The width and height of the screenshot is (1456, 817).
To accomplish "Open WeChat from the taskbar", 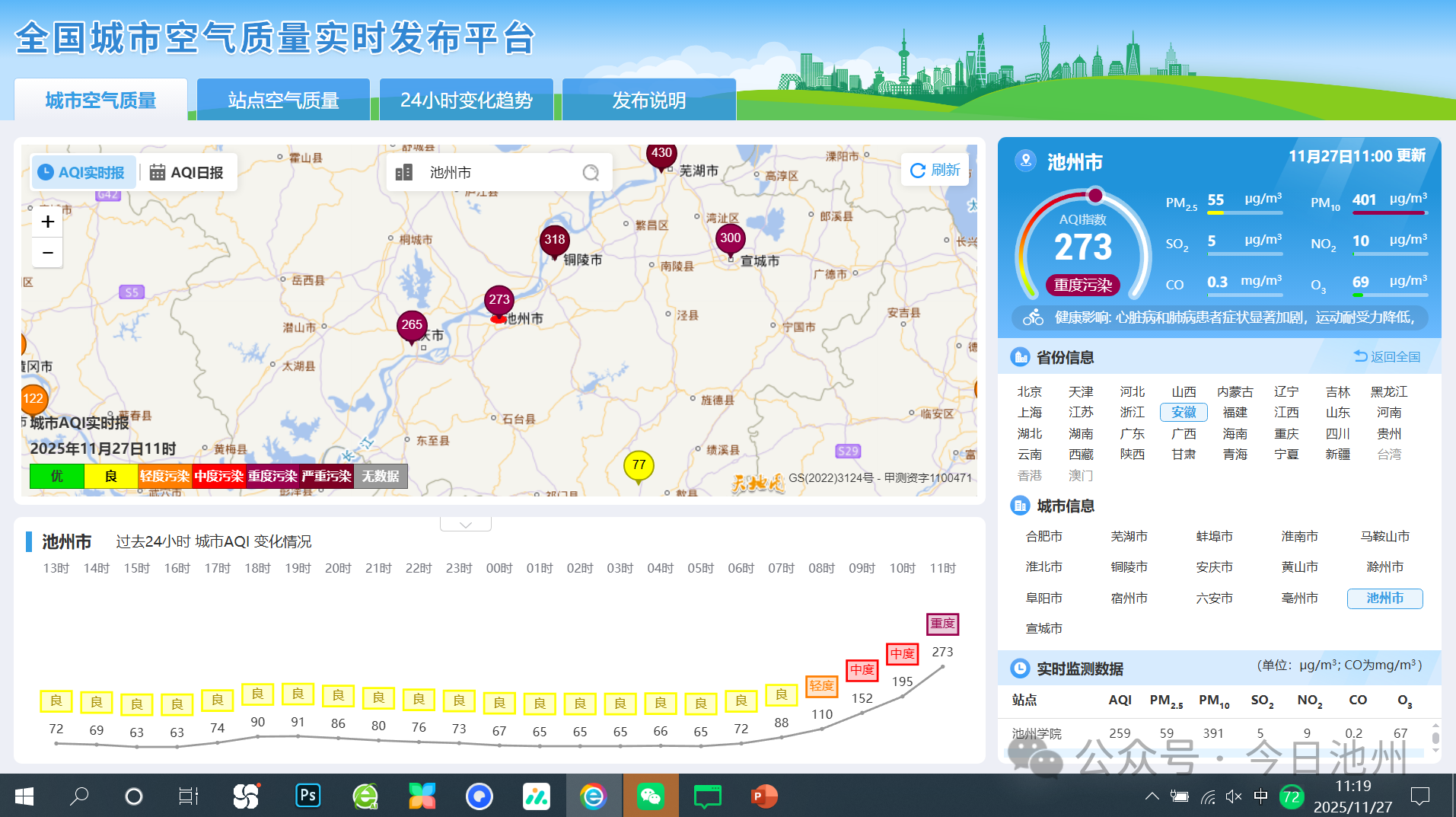I will [x=651, y=796].
